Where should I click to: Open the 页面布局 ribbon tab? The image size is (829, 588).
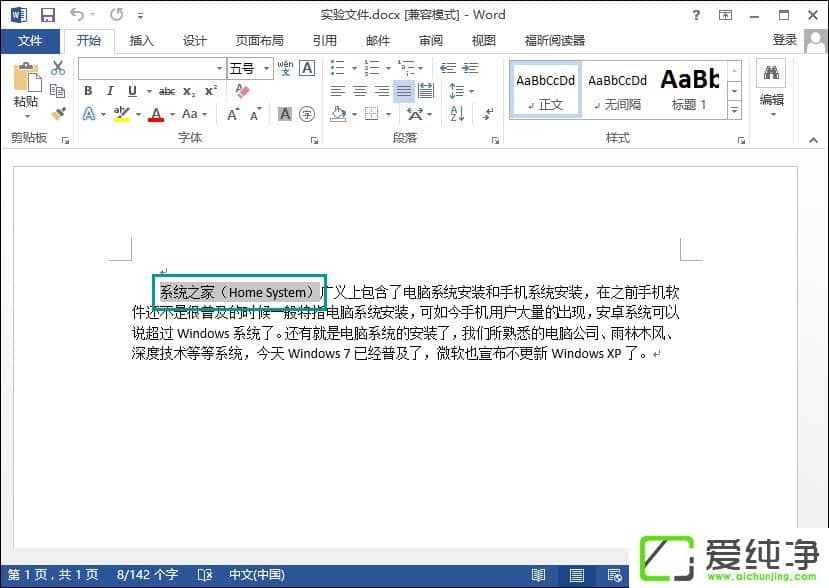[x=259, y=41]
